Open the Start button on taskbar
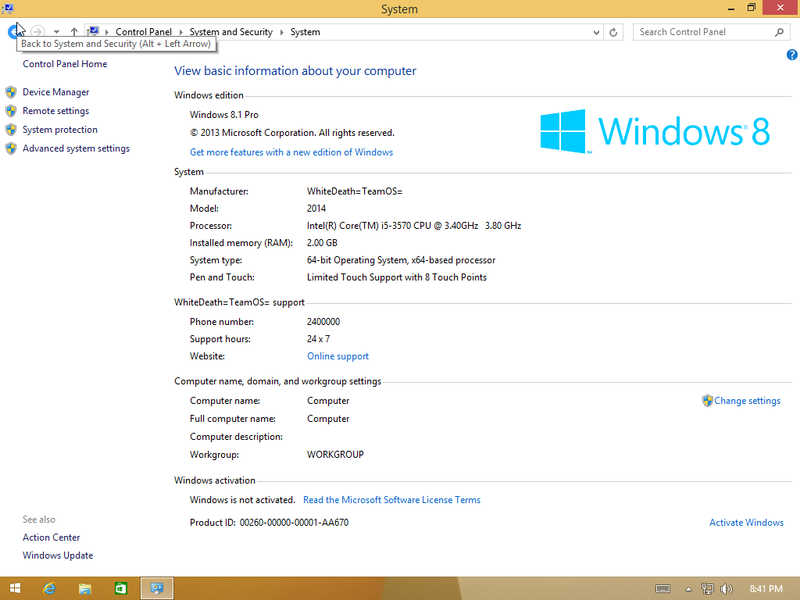The height and width of the screenshot is (600, 800). pos(15,588)
